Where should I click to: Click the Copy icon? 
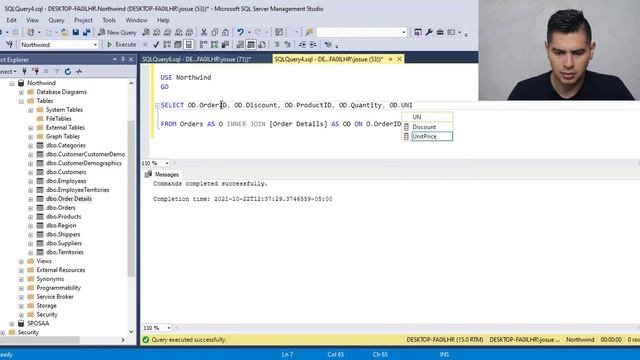215,32
